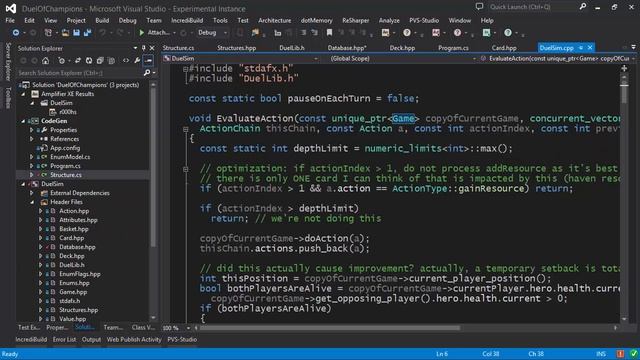Click Solution Explorer search magnifier icon

coord(147,73)
